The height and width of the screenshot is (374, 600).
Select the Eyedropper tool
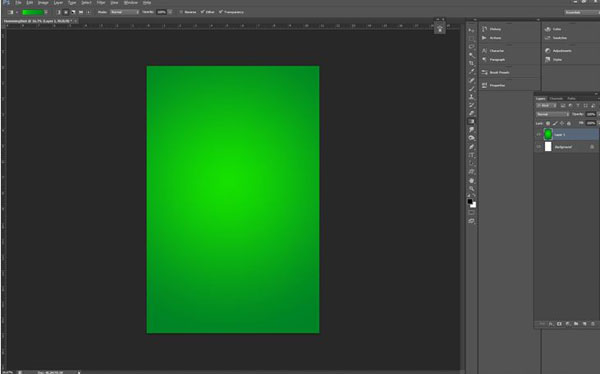point(471,72)
